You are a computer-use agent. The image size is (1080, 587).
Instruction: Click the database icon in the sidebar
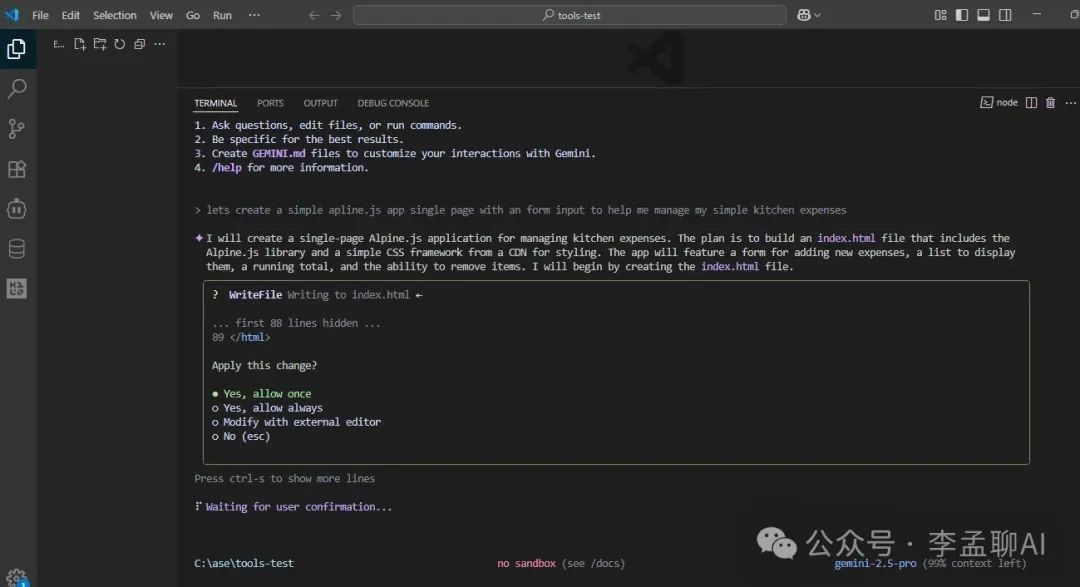[16, 248]
